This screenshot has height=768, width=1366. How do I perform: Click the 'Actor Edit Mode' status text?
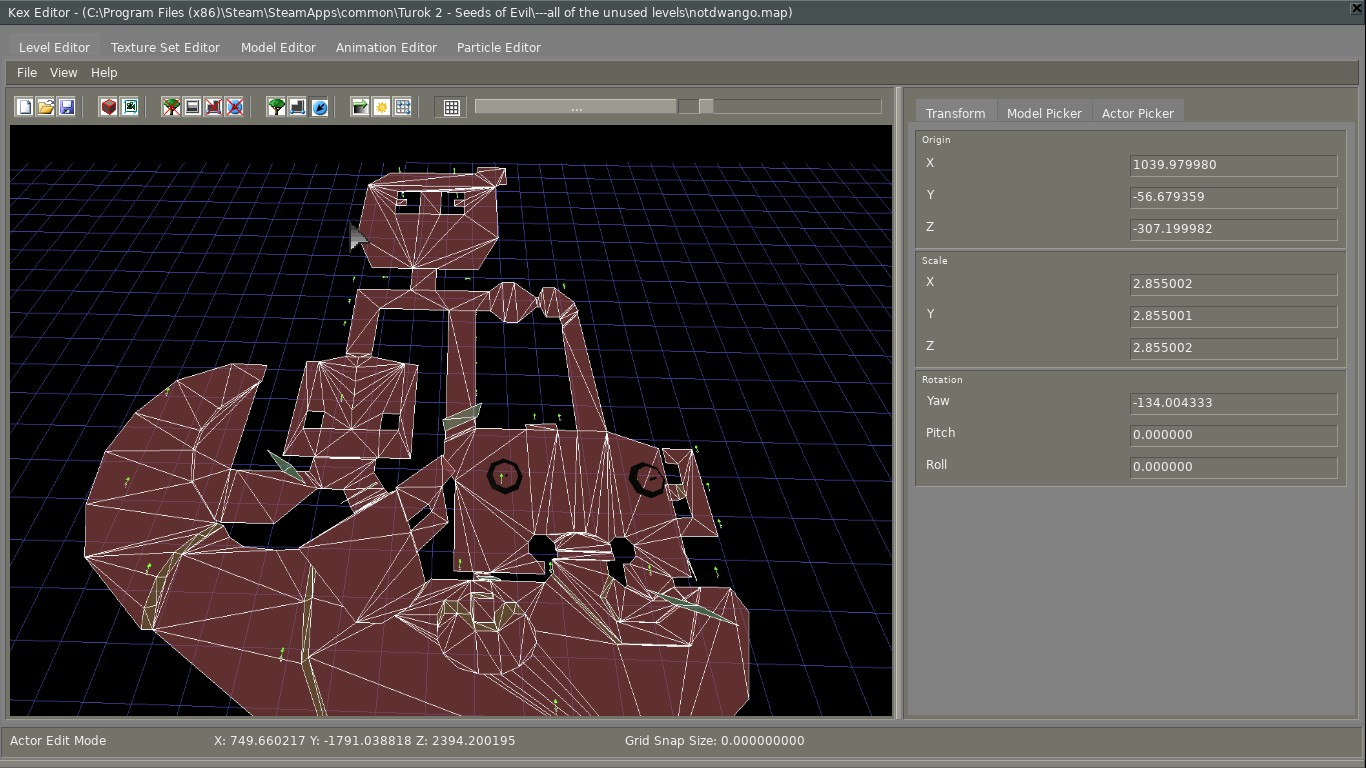coord(58,741)
